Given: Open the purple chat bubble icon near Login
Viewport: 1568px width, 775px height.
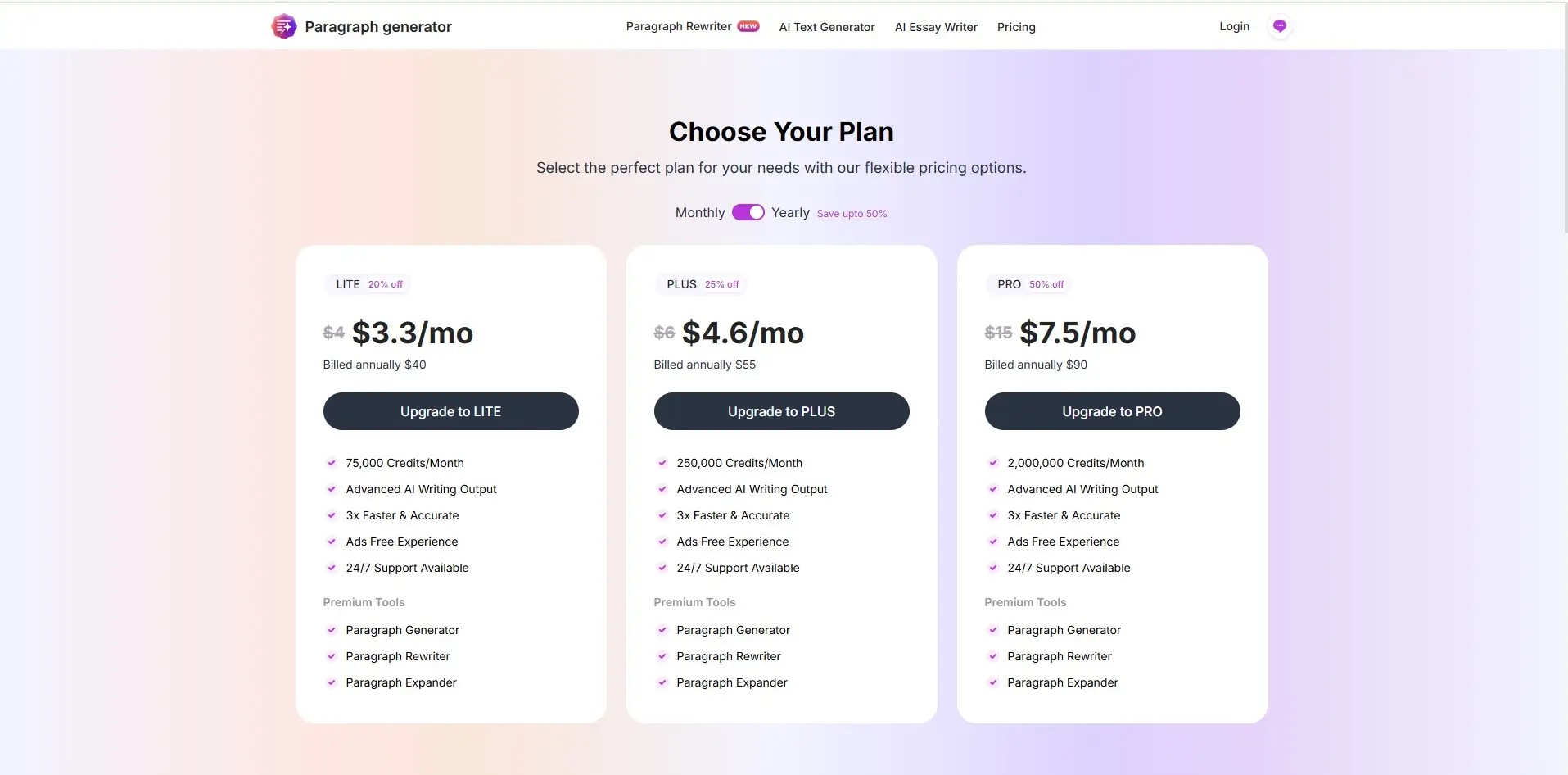Looking at the screenshot, I should (1280, 25).
